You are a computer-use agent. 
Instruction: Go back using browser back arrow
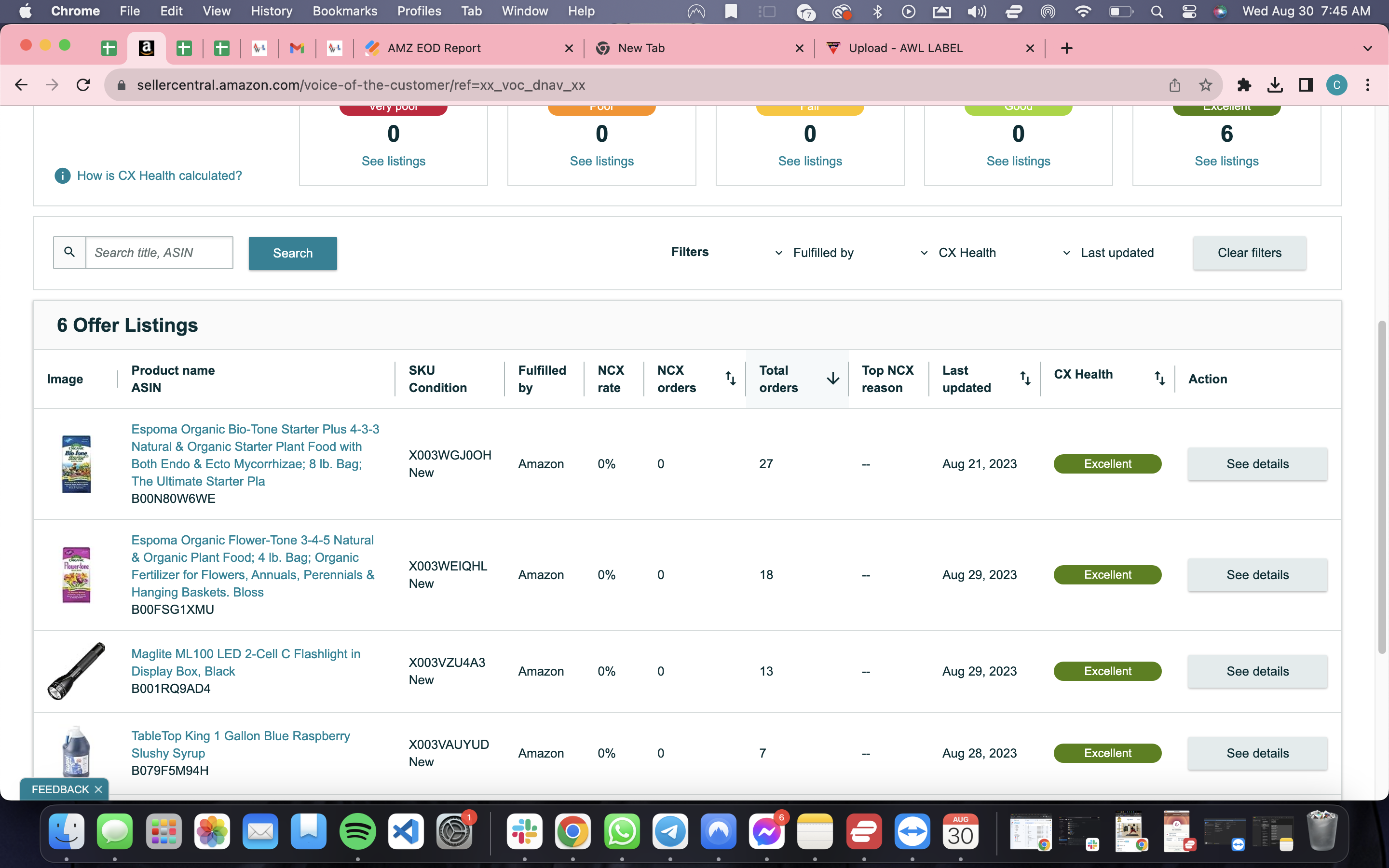(x=21, y=85)
